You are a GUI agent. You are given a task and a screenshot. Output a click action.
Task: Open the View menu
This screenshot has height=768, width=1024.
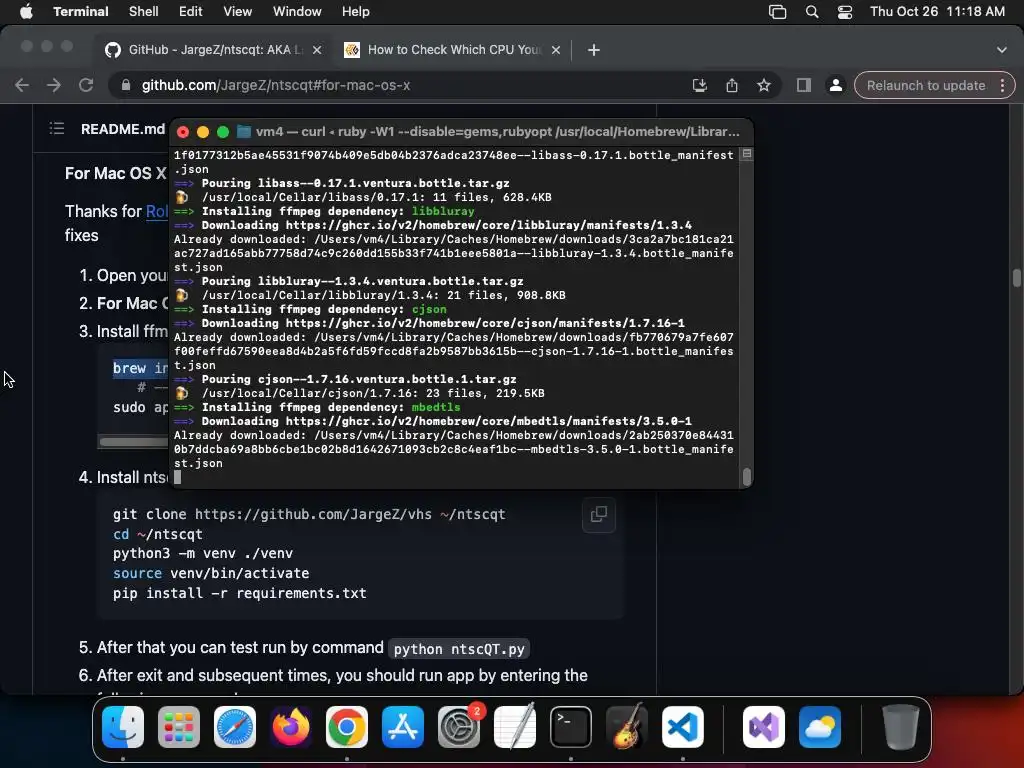pos(237,12)
